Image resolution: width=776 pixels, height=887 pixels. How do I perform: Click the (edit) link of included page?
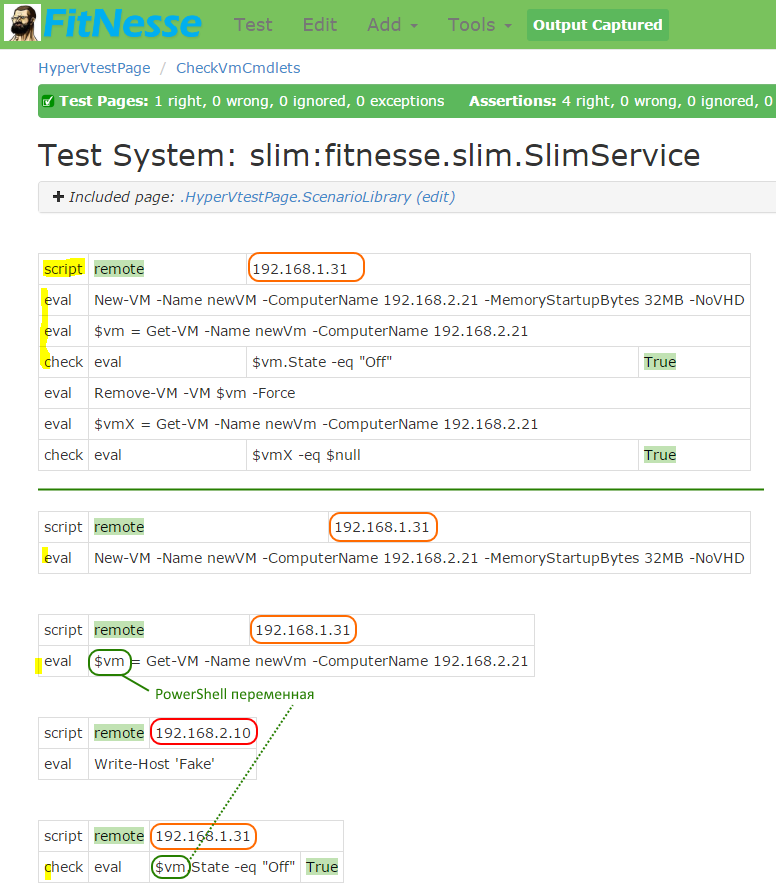[436, 197]
